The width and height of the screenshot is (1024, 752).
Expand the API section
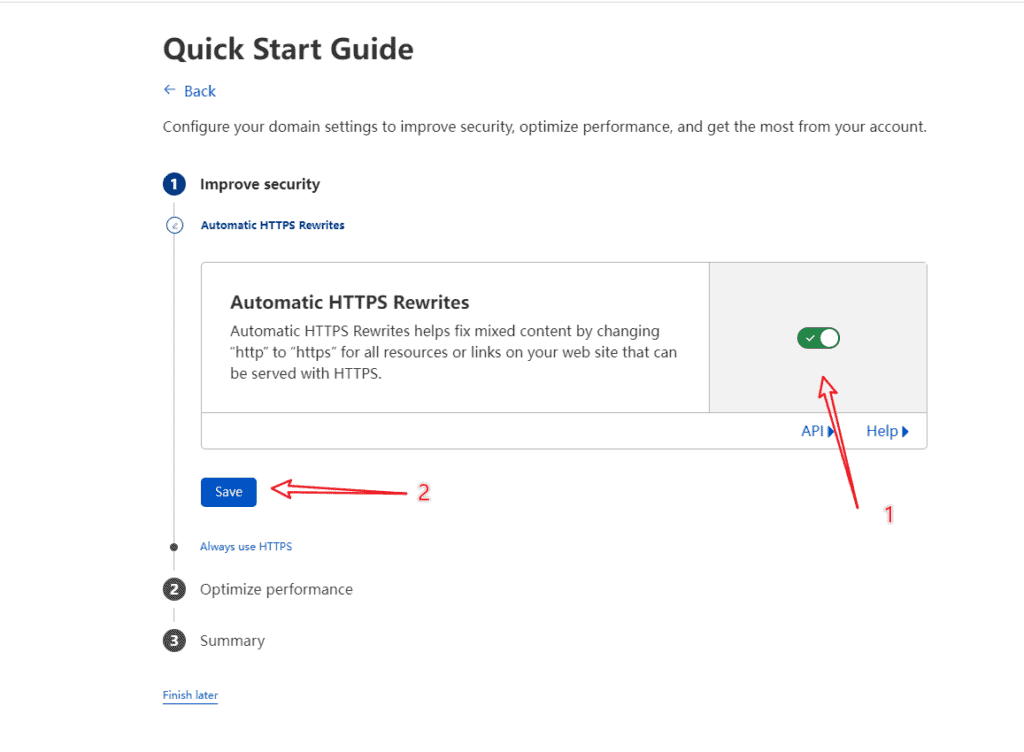pyautogui.click(x=818, y=431)
